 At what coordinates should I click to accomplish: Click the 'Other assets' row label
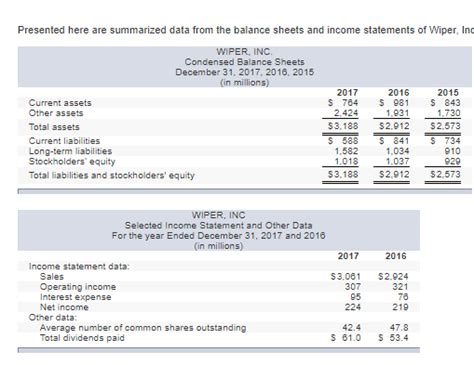coord(56,113)
